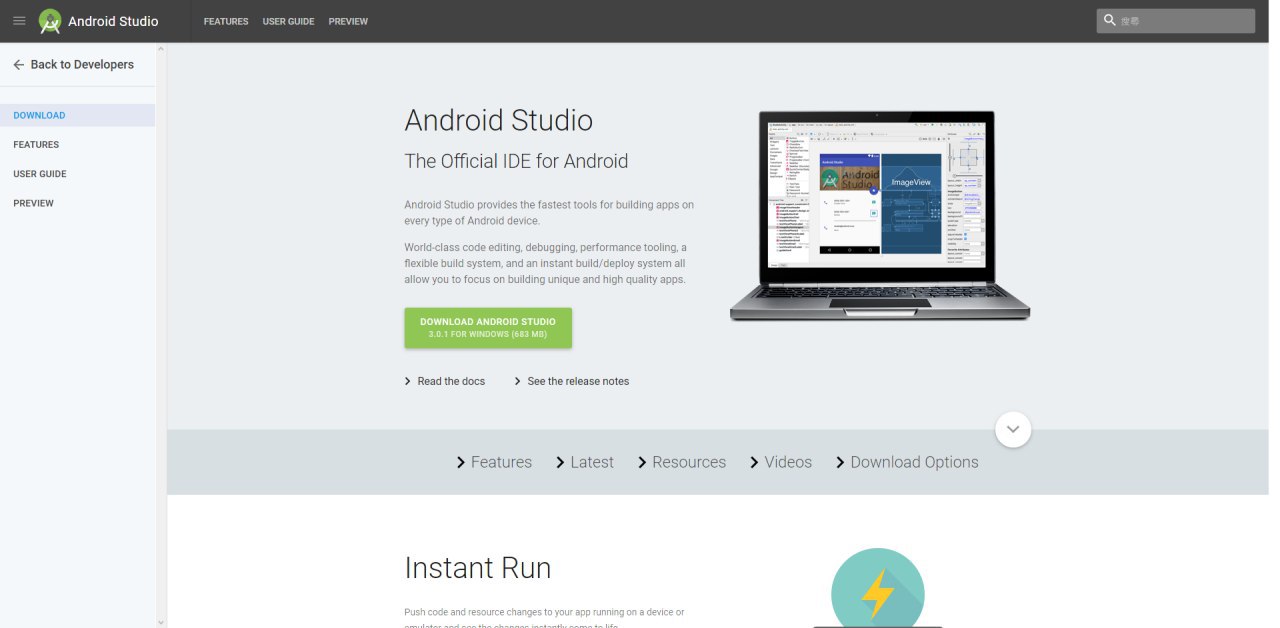Click the round scroll-down chevron button
The height and width of the screenshot is (628, 1280).
(x=1013, y=429)
